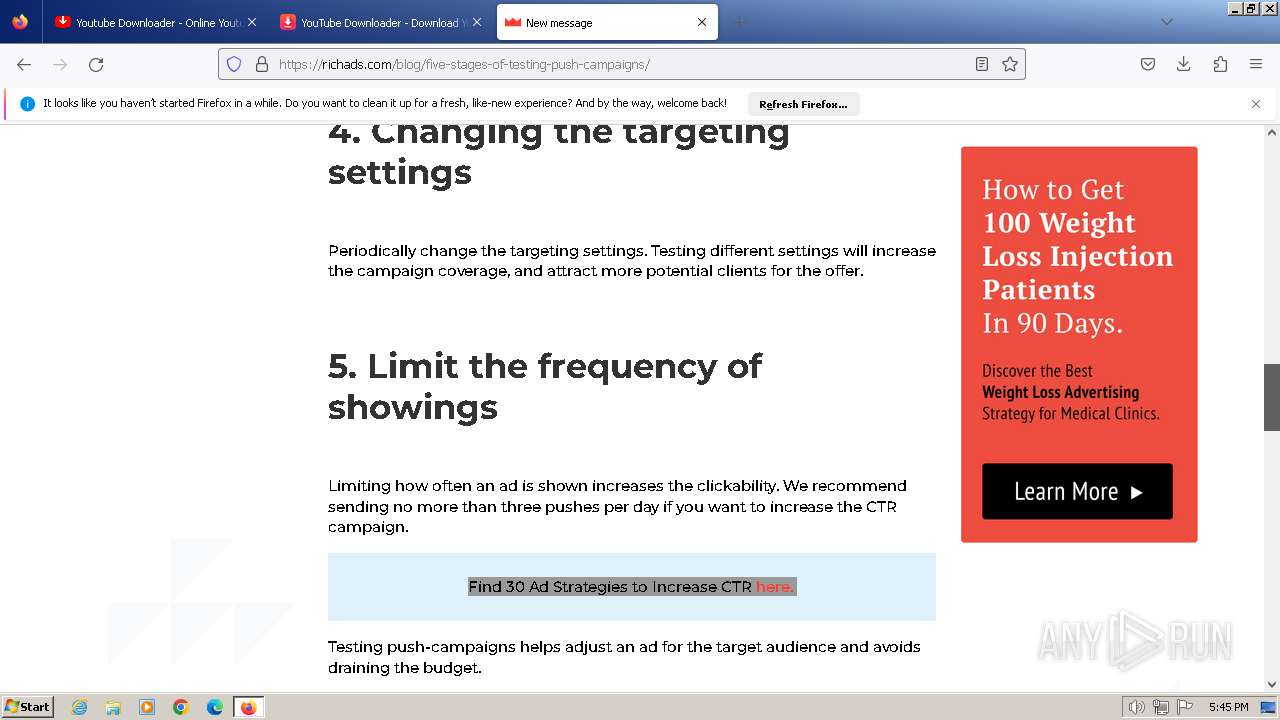Screen dimensions: 1280x720
Task: Go forward one page
Action: coord(60,64)
